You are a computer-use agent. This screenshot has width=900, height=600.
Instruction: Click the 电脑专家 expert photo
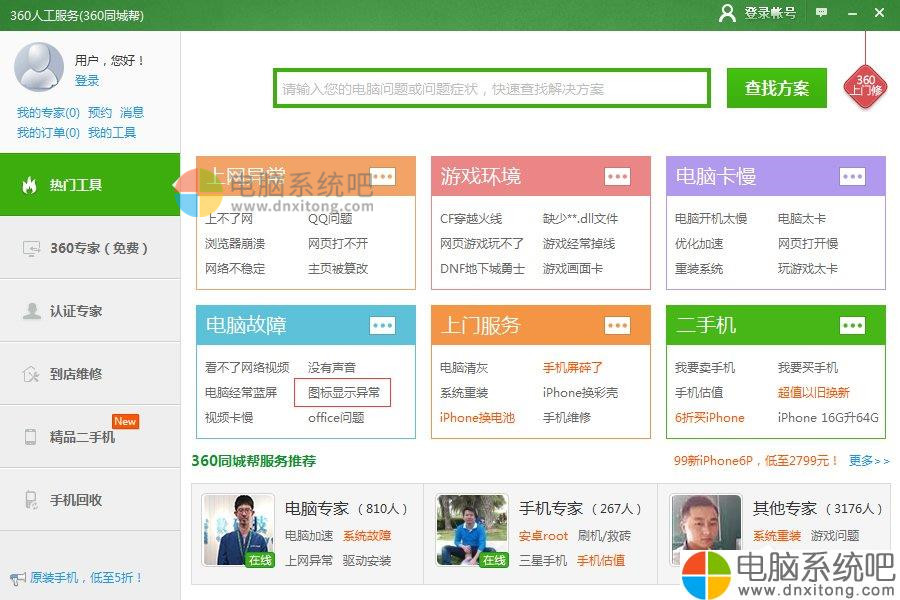(238, 530)
